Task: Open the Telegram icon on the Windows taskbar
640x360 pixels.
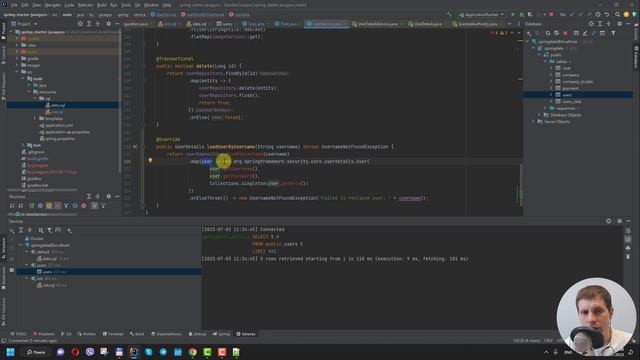Action: pos(163,352)
